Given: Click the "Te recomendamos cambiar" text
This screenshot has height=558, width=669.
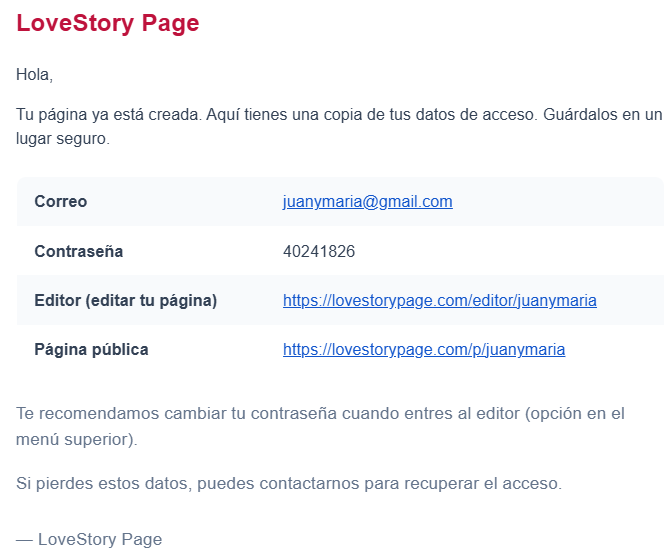Looking at the screenshot, I should click(110, 414).
